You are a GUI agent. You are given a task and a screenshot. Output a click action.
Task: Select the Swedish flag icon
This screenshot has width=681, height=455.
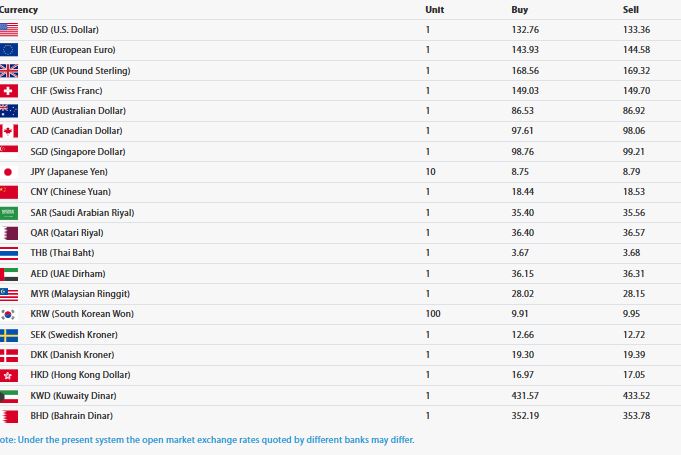(9, 335)
